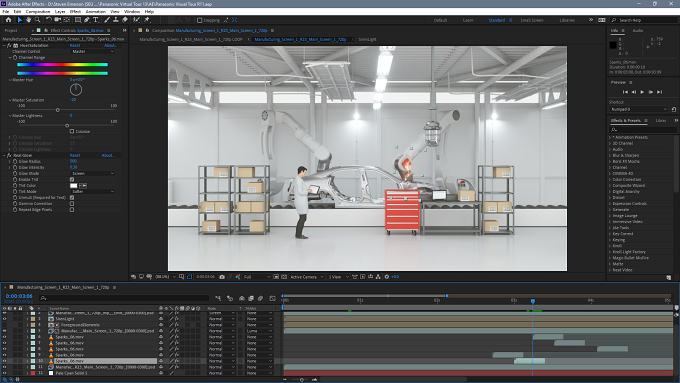Toggle the Gamma Correction checkbox
The image size is (680, 383).
tap(72, 203)
